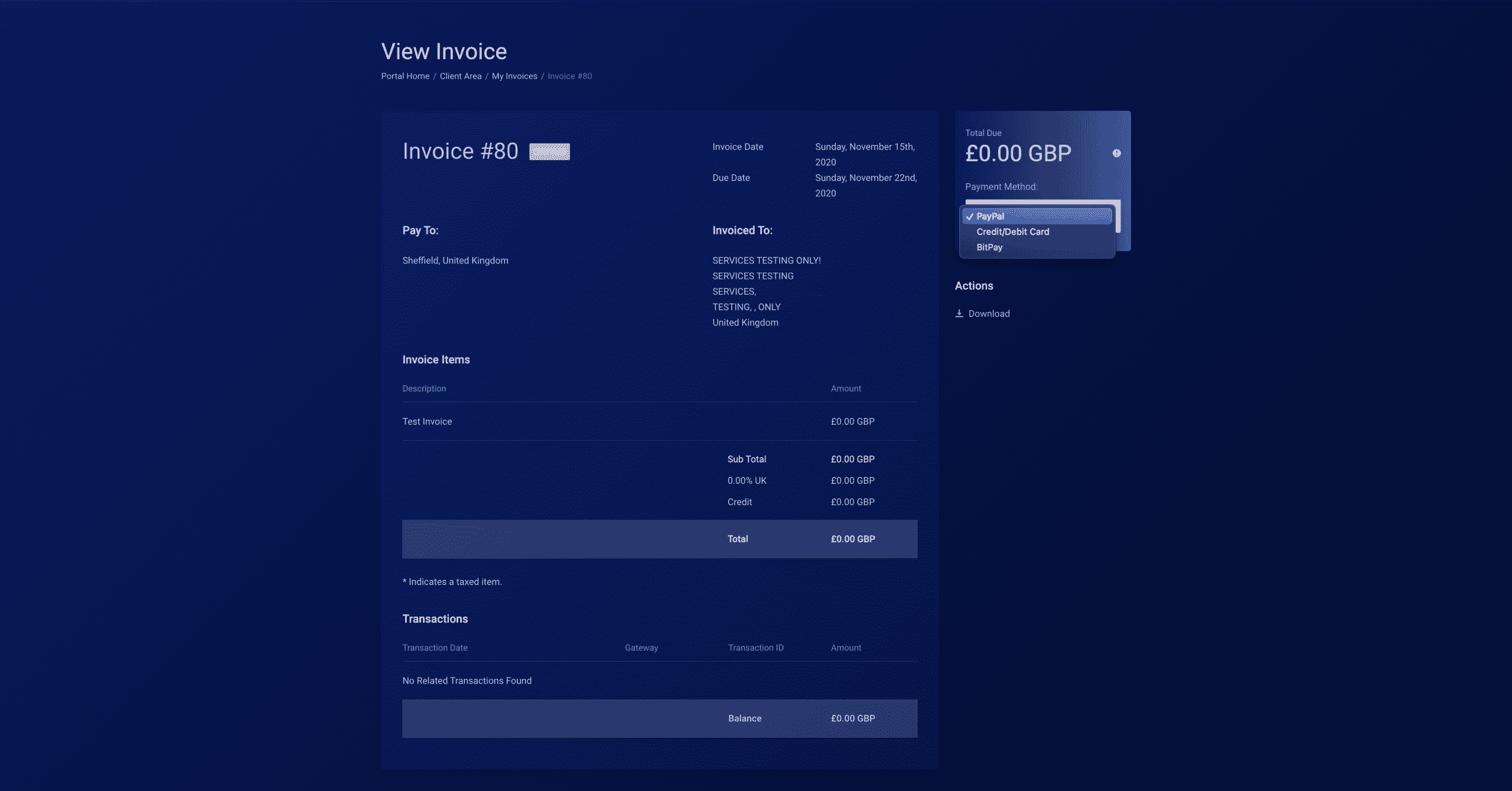Click the large '£0.00 GBP' Total Due amount
The height and width of the screenshot is (791, 1512).
click(x=1018, y=154)
